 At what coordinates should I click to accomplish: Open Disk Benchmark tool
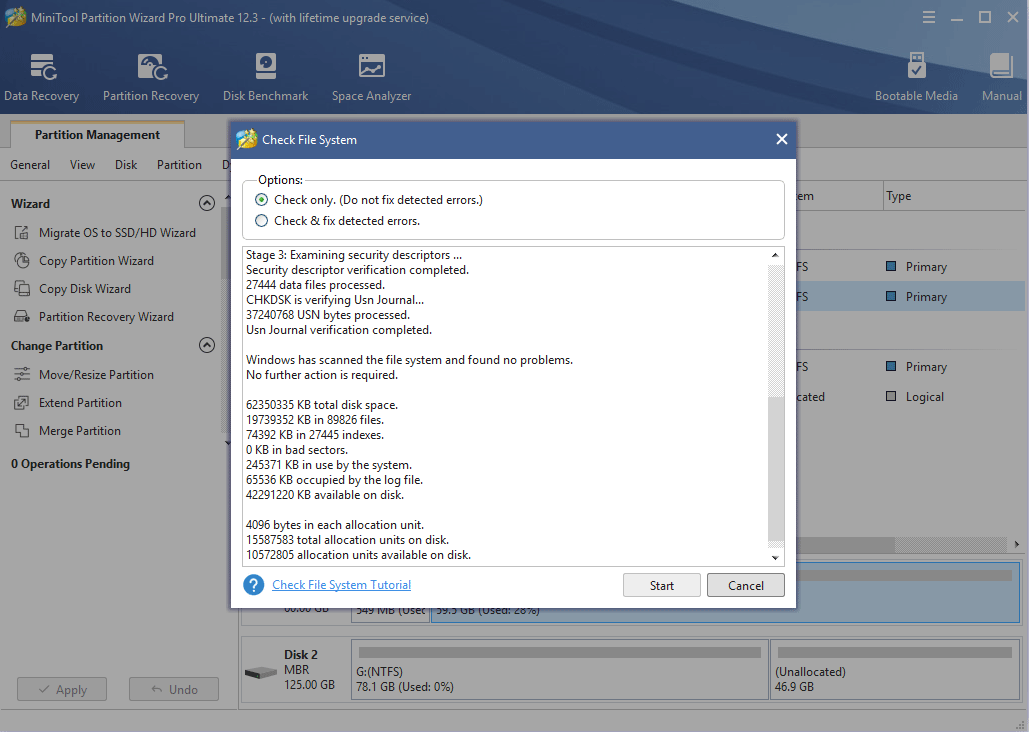(x=265, y=77)
